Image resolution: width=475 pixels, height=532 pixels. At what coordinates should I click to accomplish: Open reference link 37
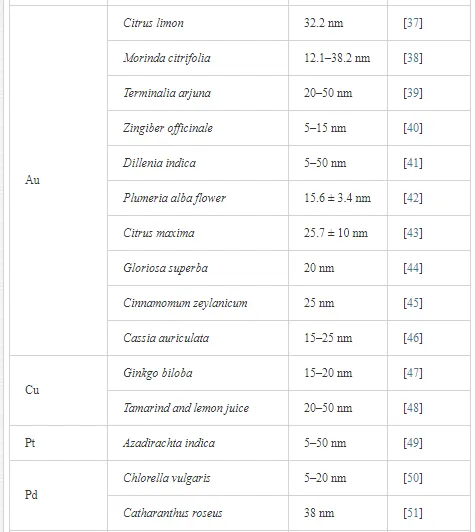[413, 23]
